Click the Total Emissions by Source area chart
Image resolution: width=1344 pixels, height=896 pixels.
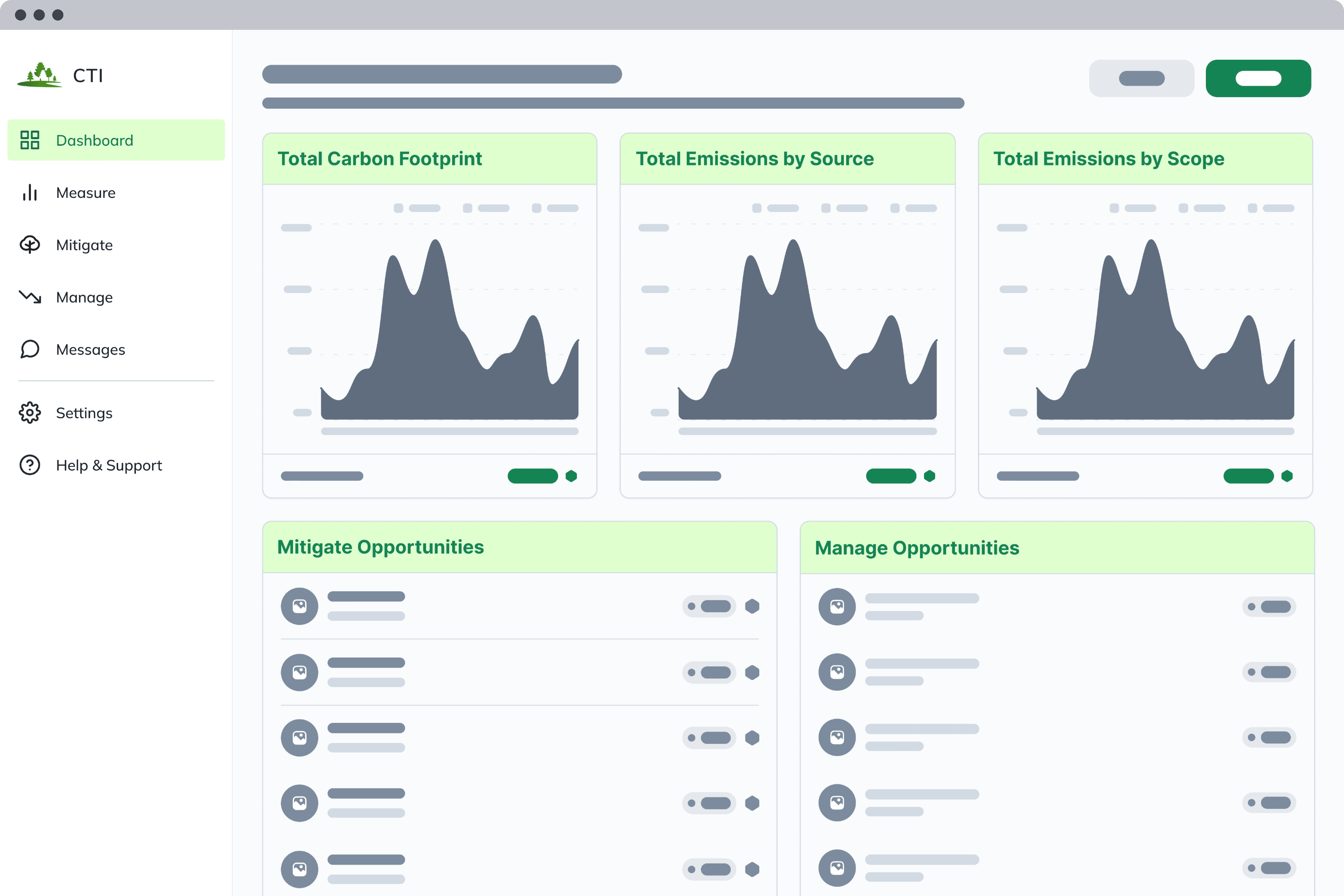pyautogui.click(x=808, y=330)
